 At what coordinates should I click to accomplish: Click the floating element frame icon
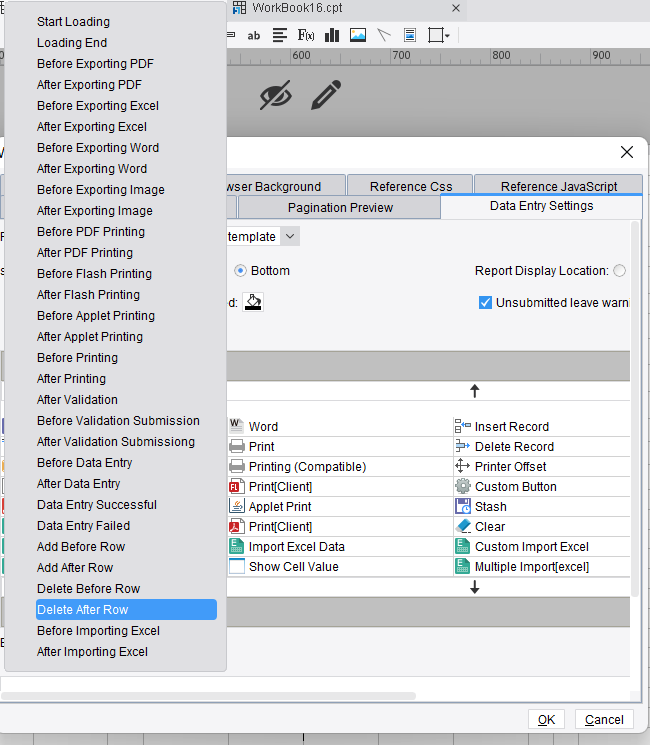[435, 35]
